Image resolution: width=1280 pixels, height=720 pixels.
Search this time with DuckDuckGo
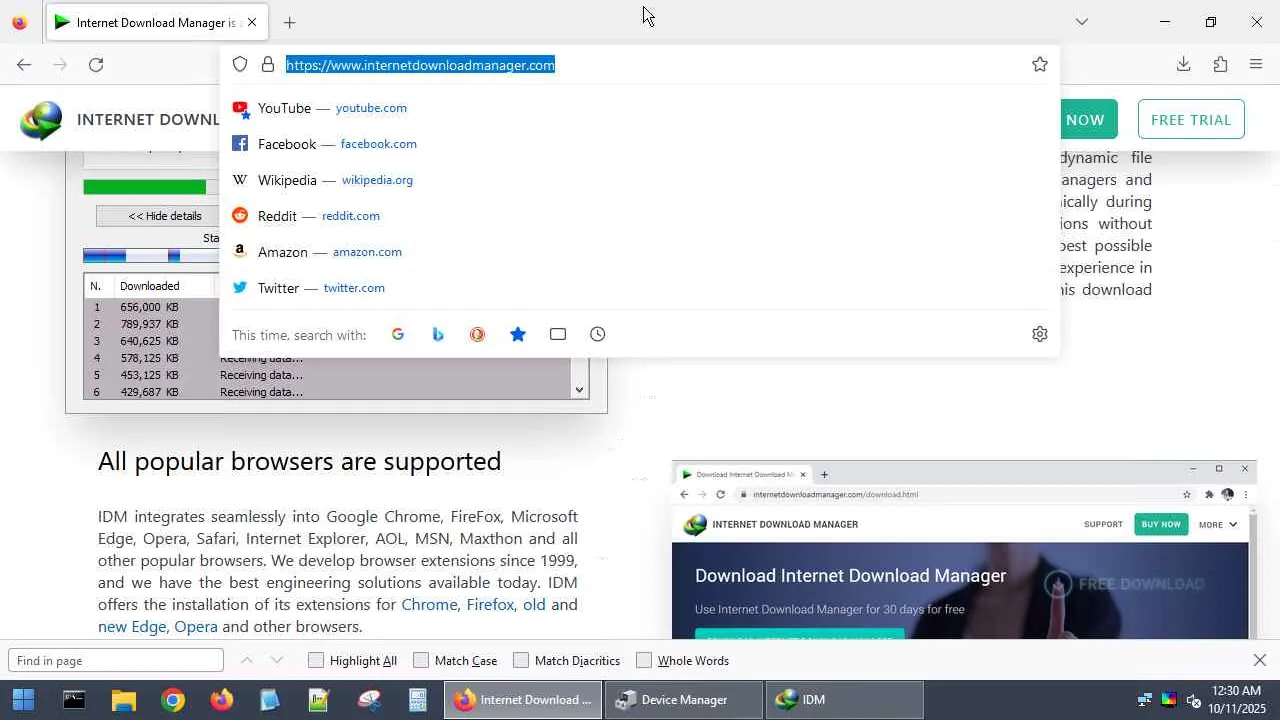(x=478, y=334)
